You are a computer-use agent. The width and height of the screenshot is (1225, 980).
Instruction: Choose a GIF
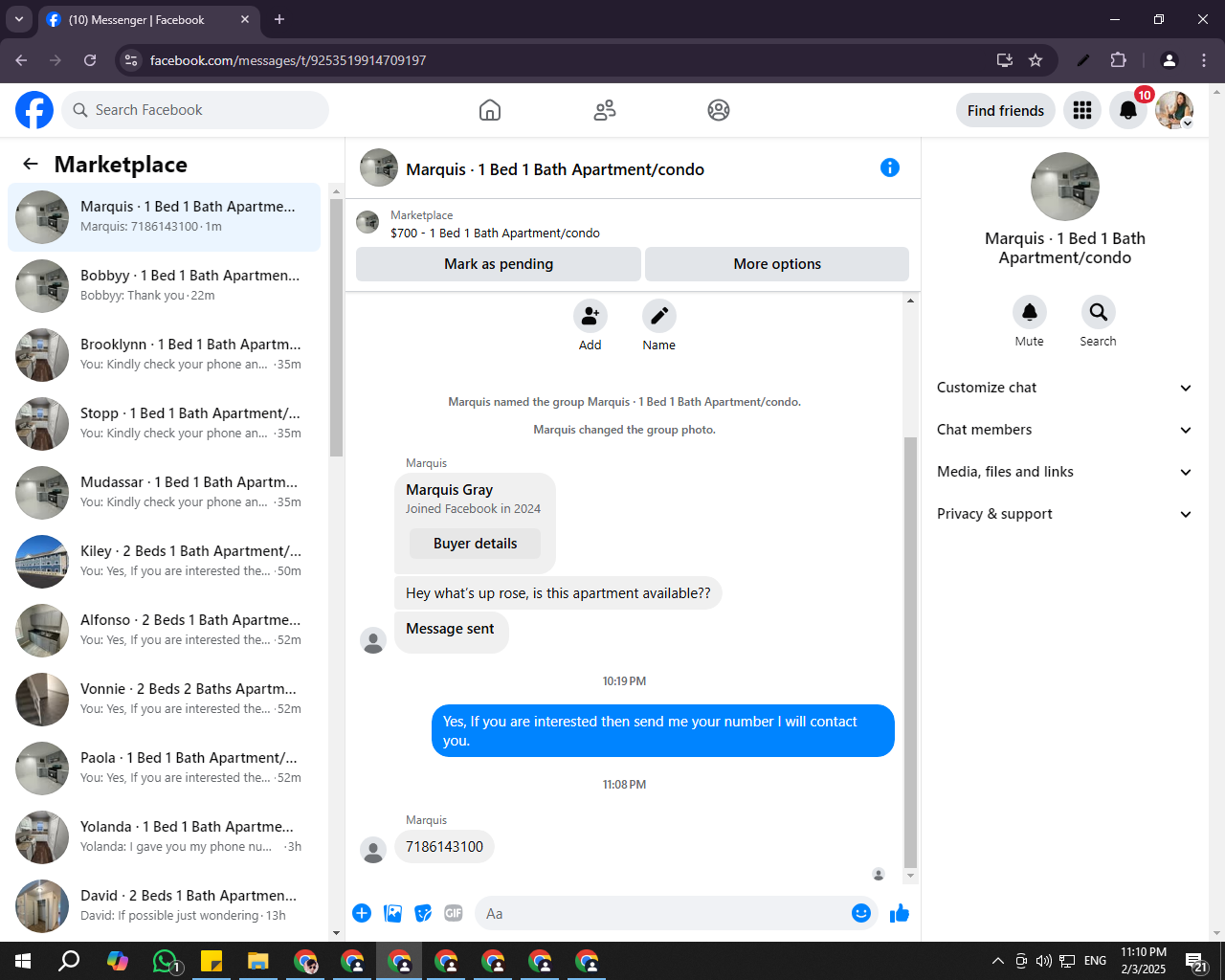click(x=454, y=913)
